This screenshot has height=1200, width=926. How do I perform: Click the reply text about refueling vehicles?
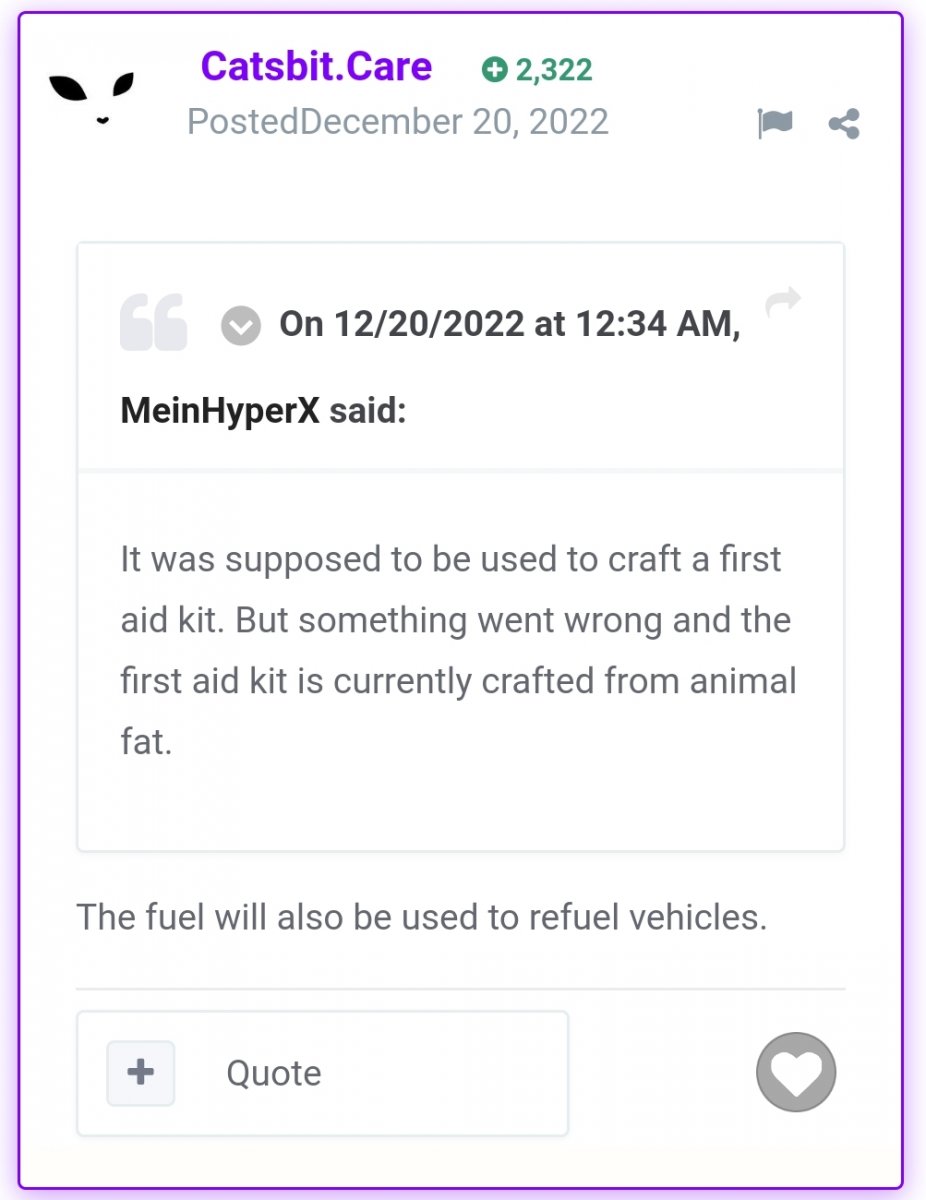pos(422,917)
